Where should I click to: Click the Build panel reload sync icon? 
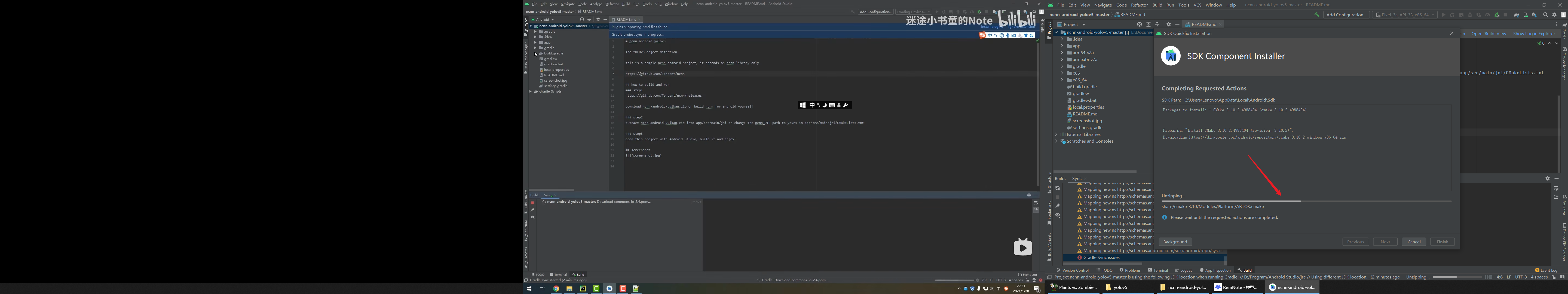[x=1057, y=188]
